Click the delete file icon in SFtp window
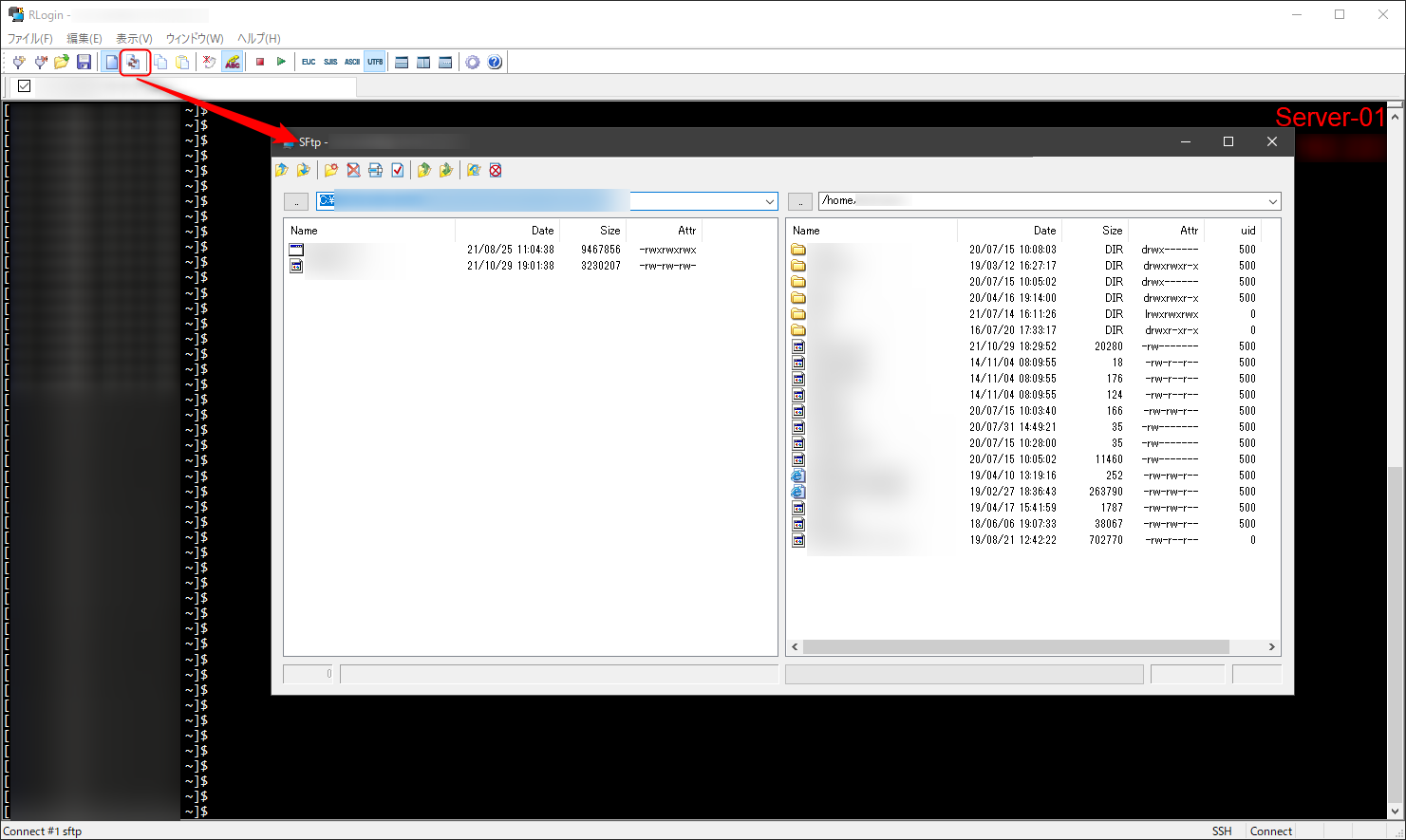 (352, 169)
